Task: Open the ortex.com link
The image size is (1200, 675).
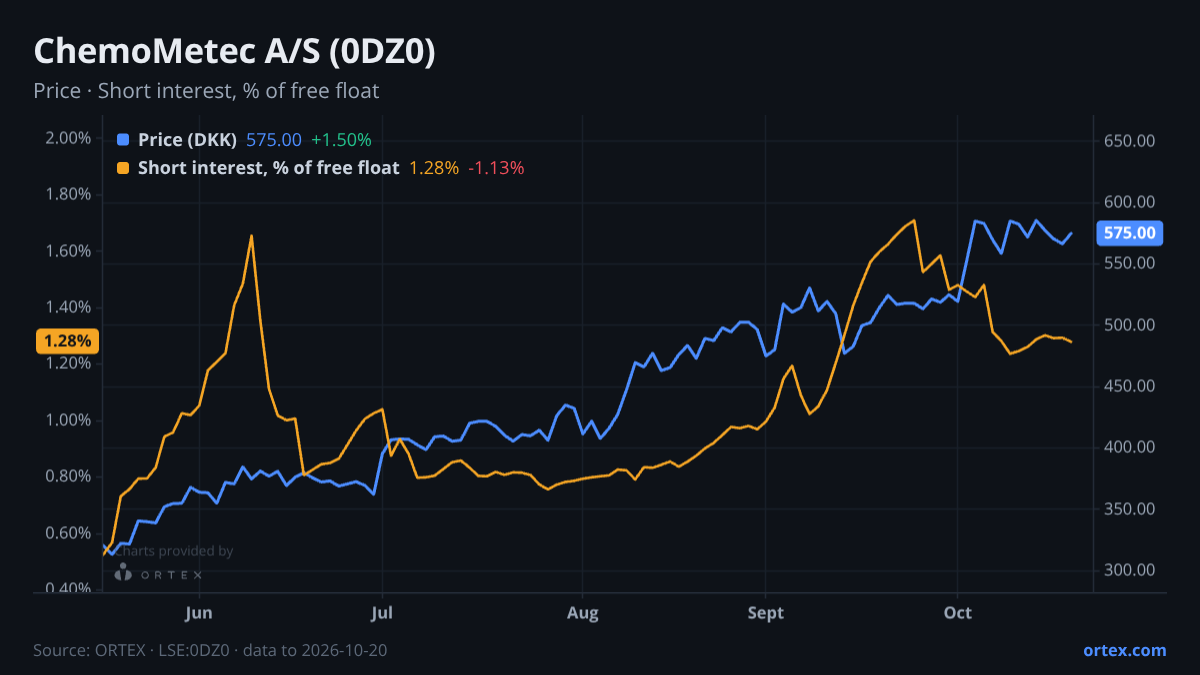Action: (x=1124, y=650)
